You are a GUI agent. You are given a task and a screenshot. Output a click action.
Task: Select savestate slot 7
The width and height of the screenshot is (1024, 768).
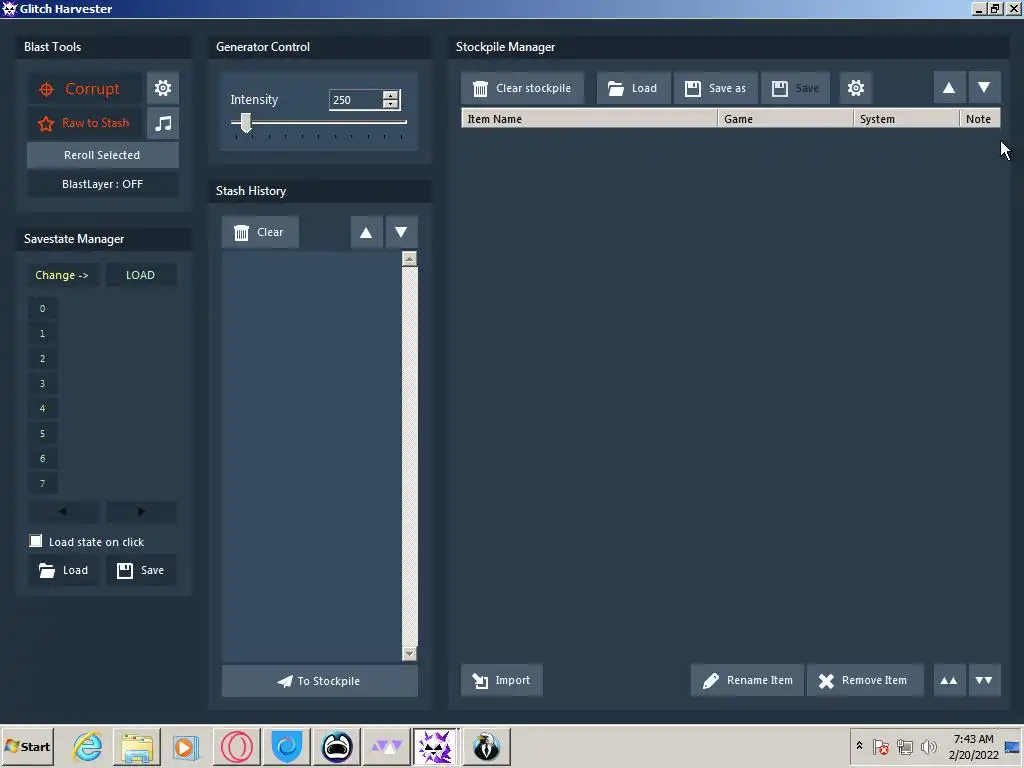[x=42, y=484]
